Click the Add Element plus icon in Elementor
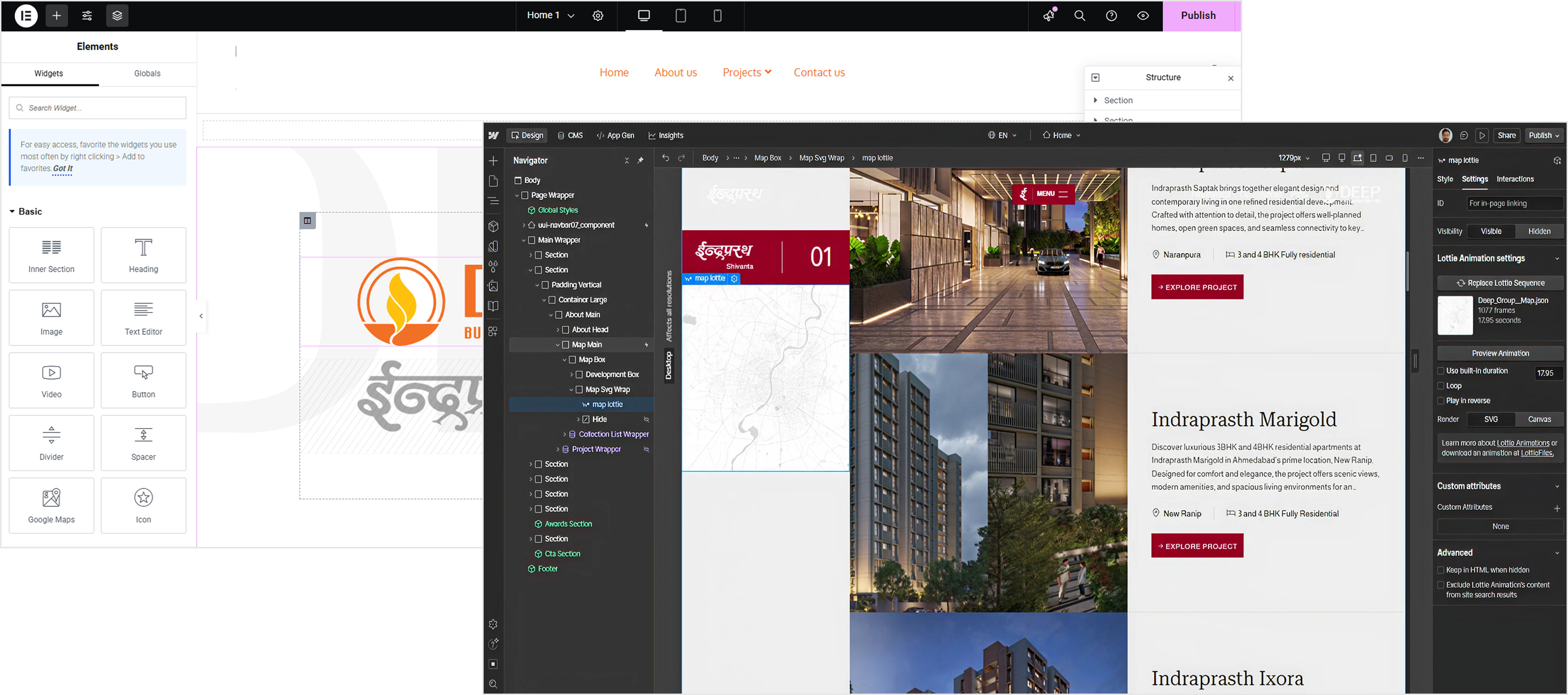The height and width of the screenshot is (695, 1568). (56, 16)
